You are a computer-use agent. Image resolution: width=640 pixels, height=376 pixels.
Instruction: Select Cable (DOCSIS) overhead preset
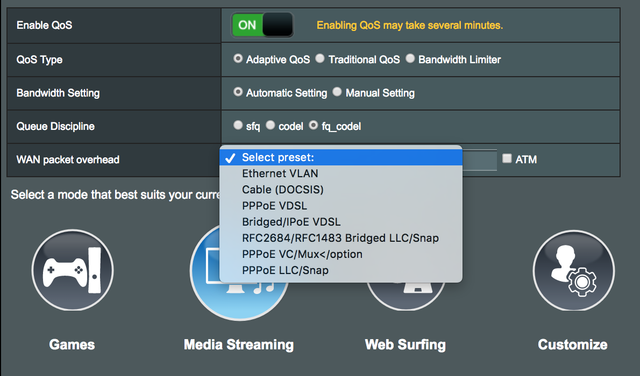pyautogui.click(x=341, y=190)
